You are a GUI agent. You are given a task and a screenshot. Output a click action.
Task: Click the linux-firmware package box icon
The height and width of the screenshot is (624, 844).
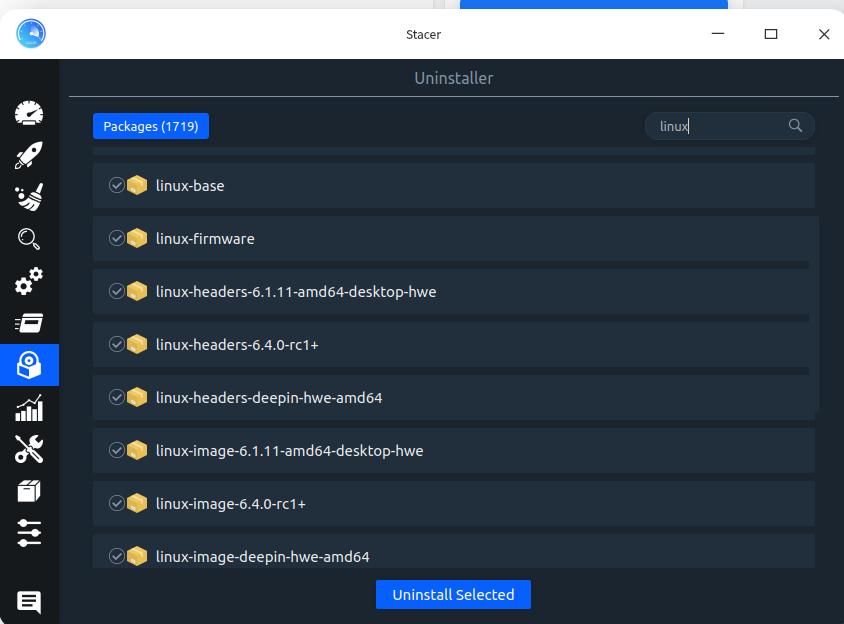pos(137,238)
